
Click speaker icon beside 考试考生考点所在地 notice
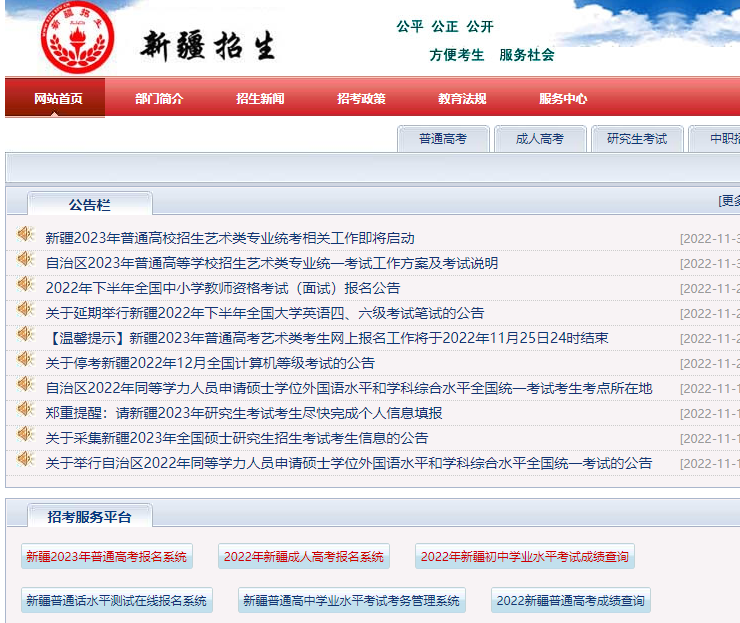(25, 384)
